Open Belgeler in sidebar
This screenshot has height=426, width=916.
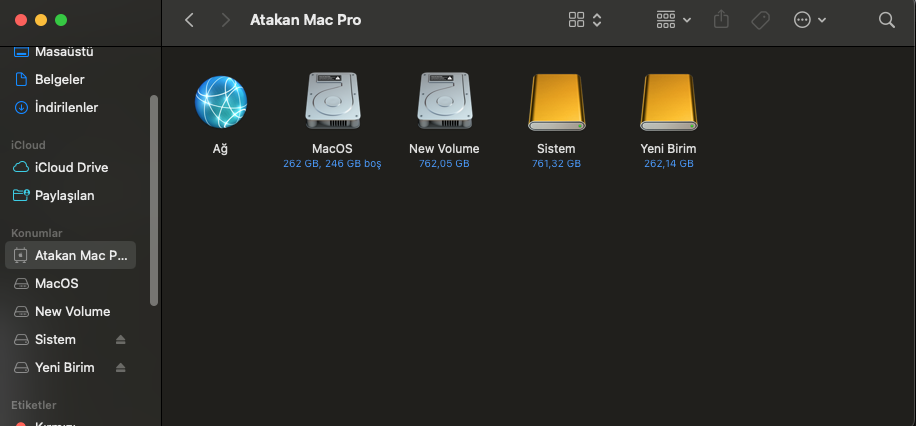click(x=59, y=79)
